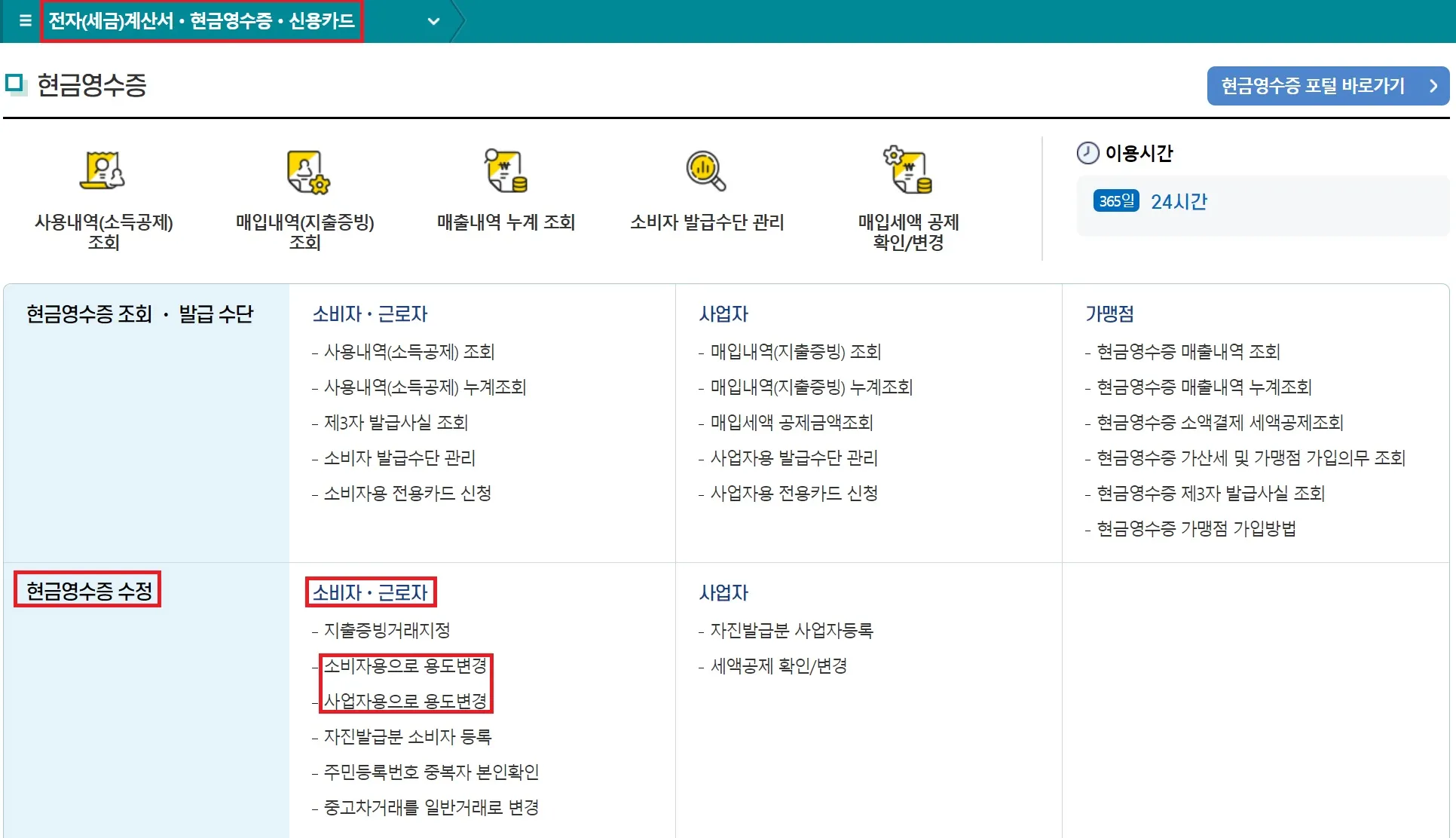Click 가맹점 category heading

pos(1109,314)
